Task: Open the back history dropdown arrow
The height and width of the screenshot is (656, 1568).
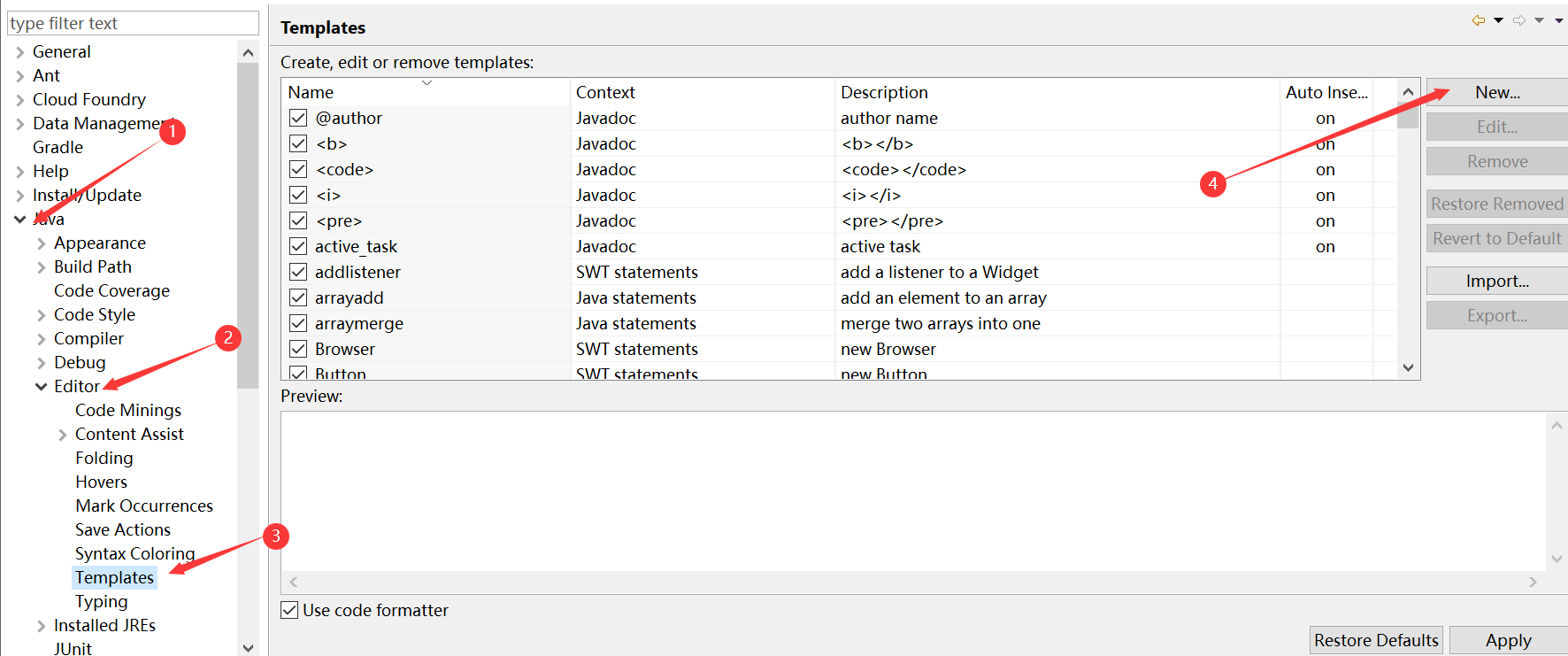Action: coord(1498,20)
